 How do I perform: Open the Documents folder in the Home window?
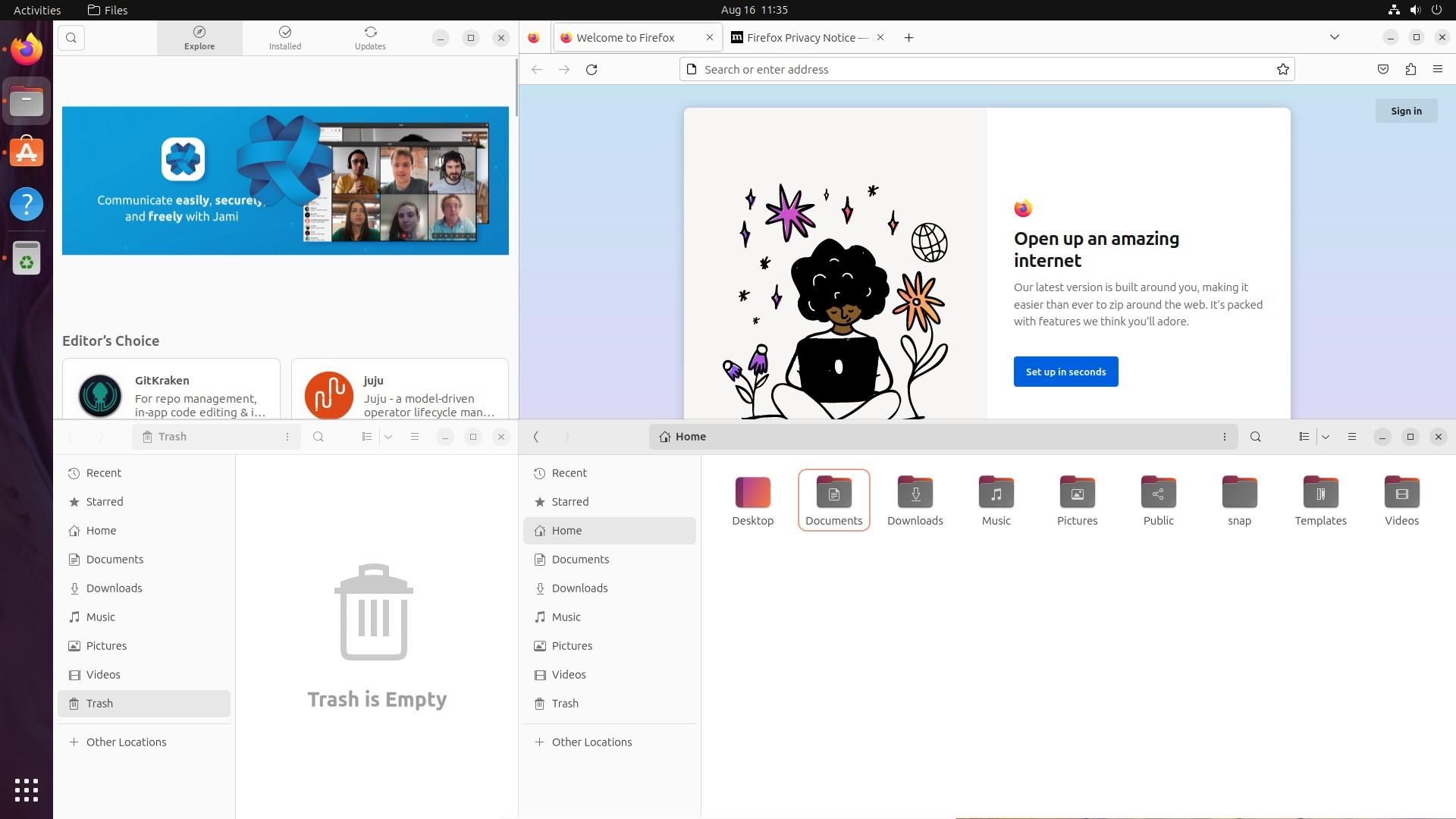(833, 500)
